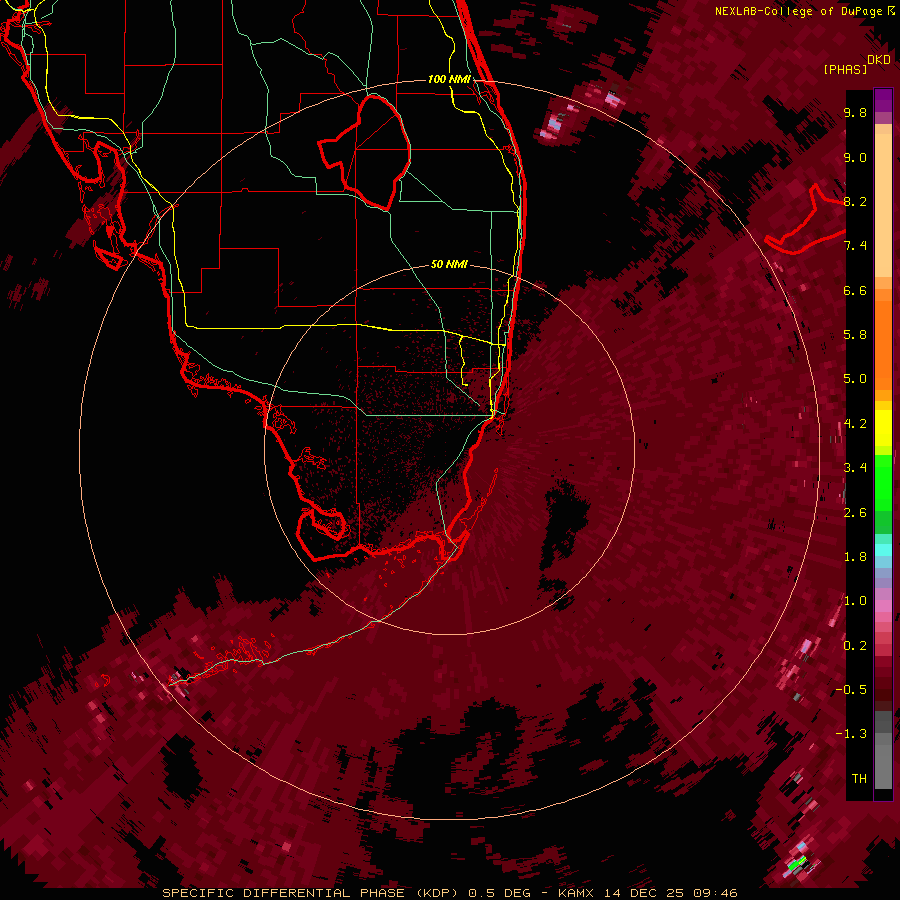Pick the orange band of the color scale
The width and height of the screenshot is (900, 900).
coord(883,344)
